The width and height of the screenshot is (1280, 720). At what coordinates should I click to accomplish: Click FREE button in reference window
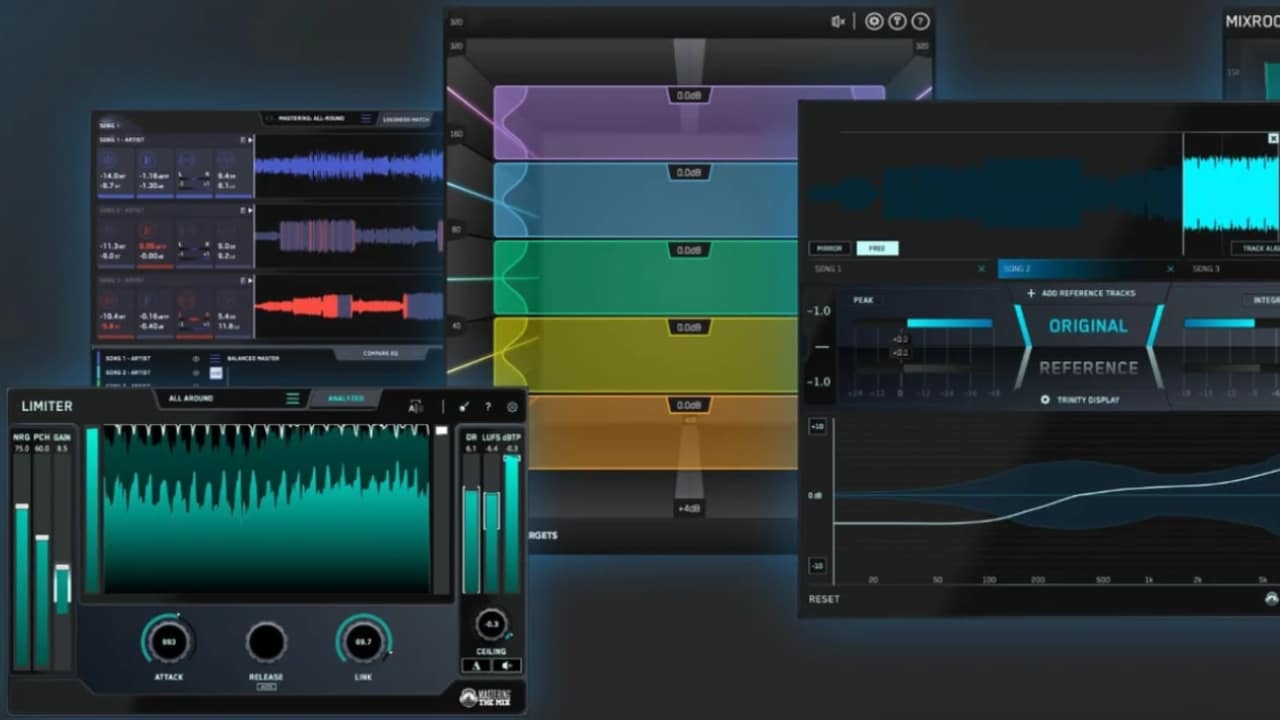tap(877, 248)
